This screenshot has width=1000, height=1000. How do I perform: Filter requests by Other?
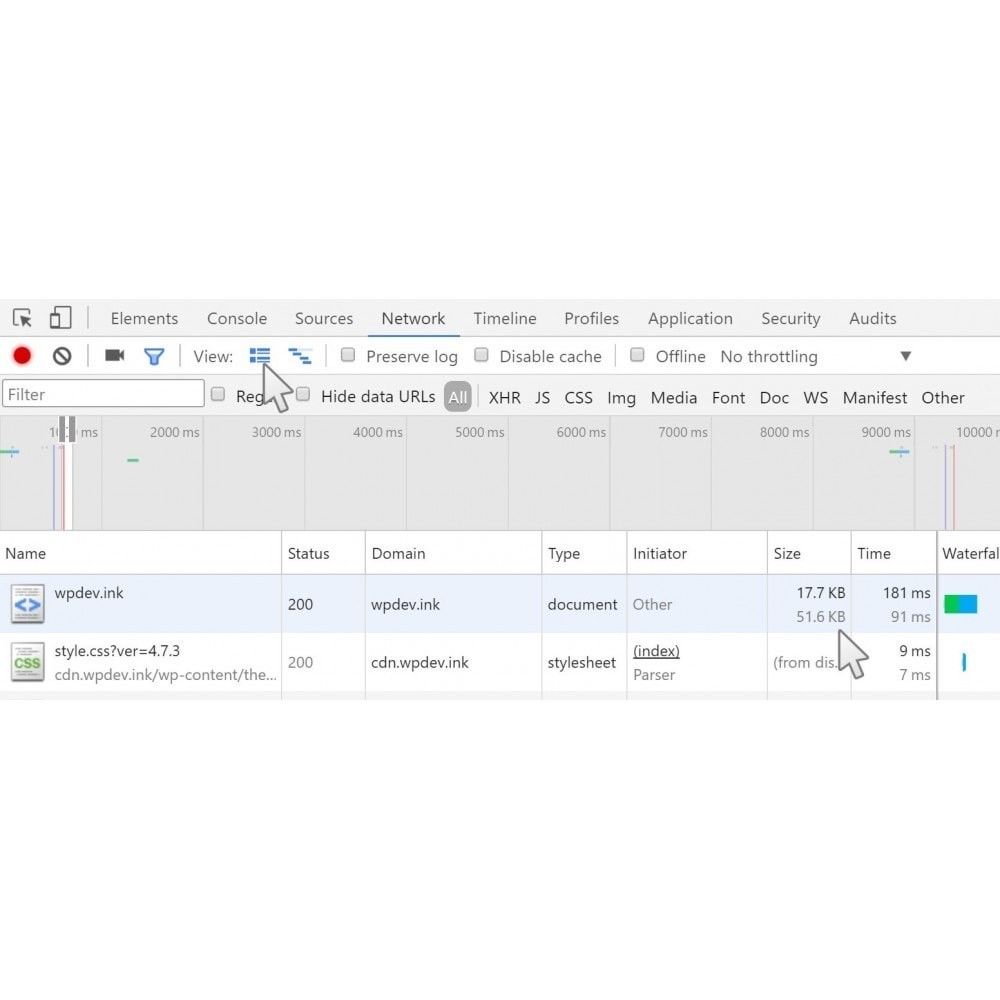point(943,397)
